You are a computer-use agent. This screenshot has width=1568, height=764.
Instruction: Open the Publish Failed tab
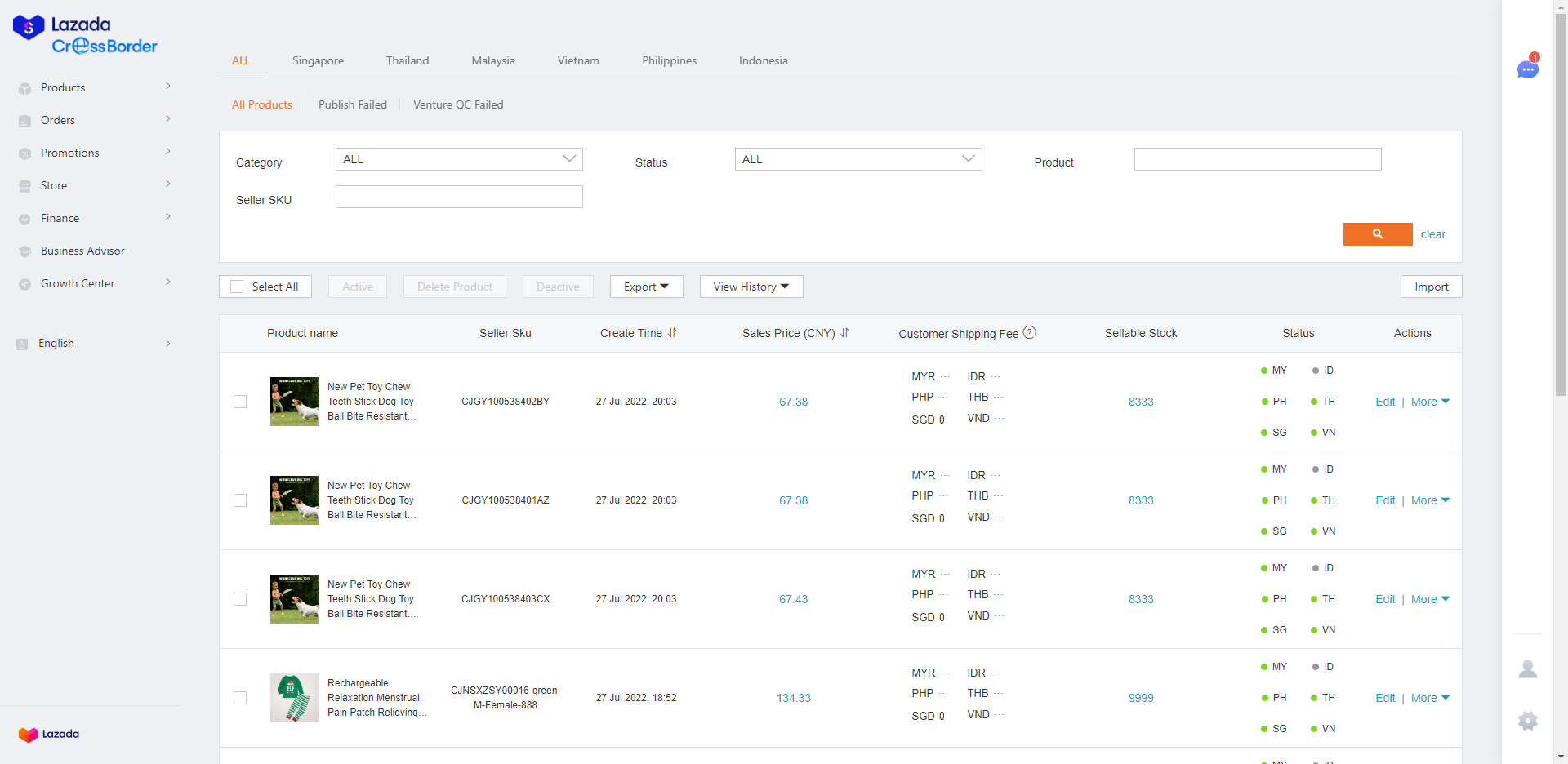pos(353,104)
